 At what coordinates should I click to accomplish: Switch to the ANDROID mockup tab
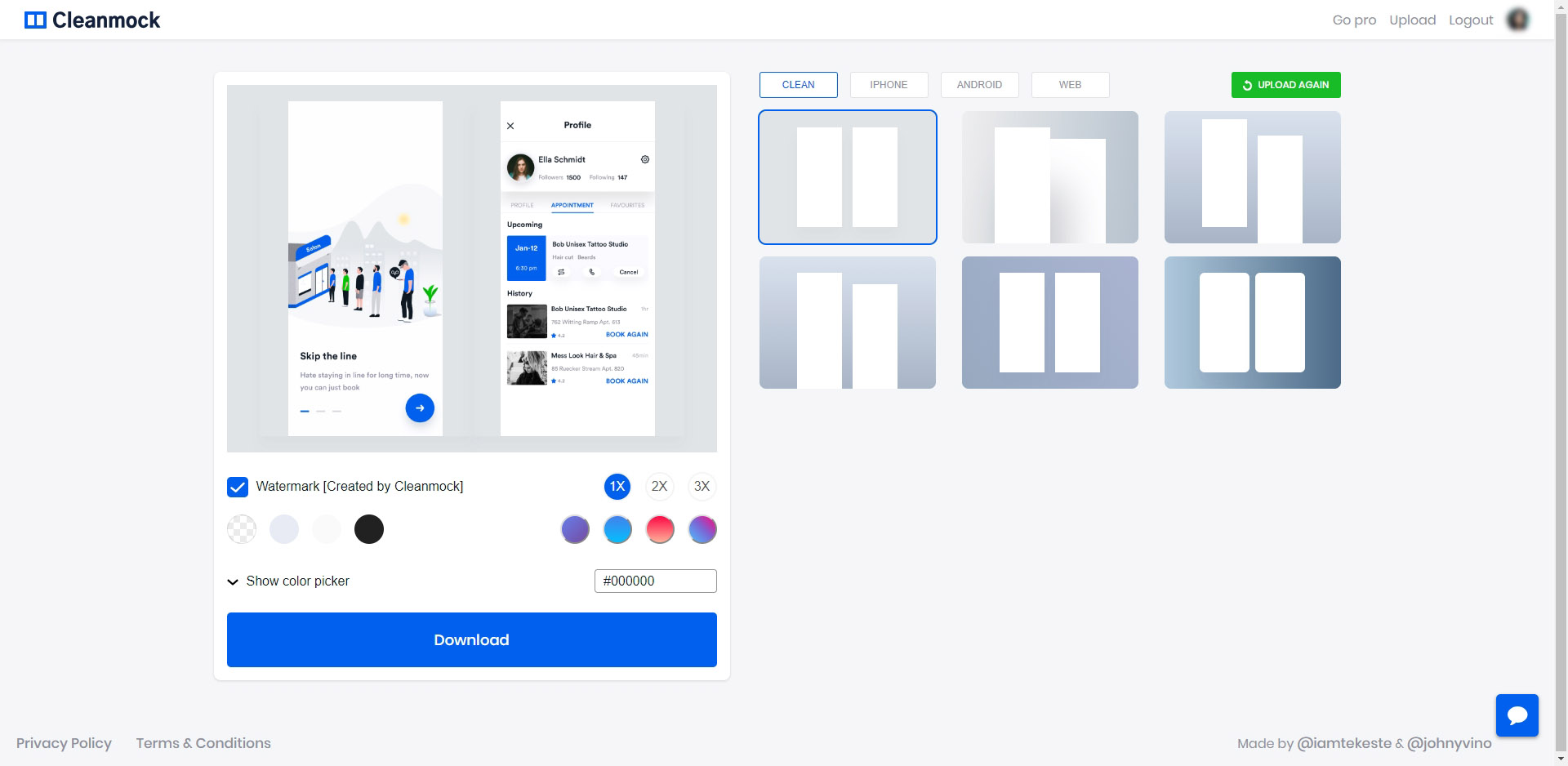pyautogui.click(x=979, y=84)
